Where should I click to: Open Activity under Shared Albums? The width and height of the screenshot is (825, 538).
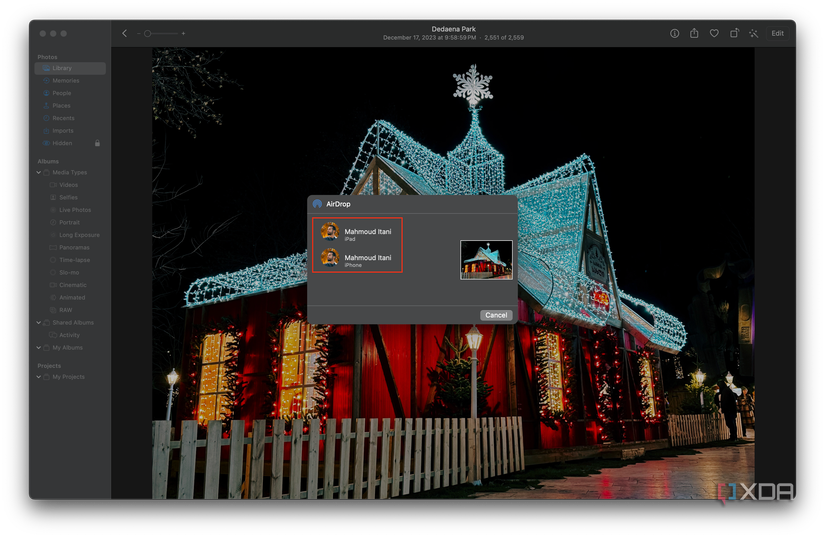pos(69,335)
